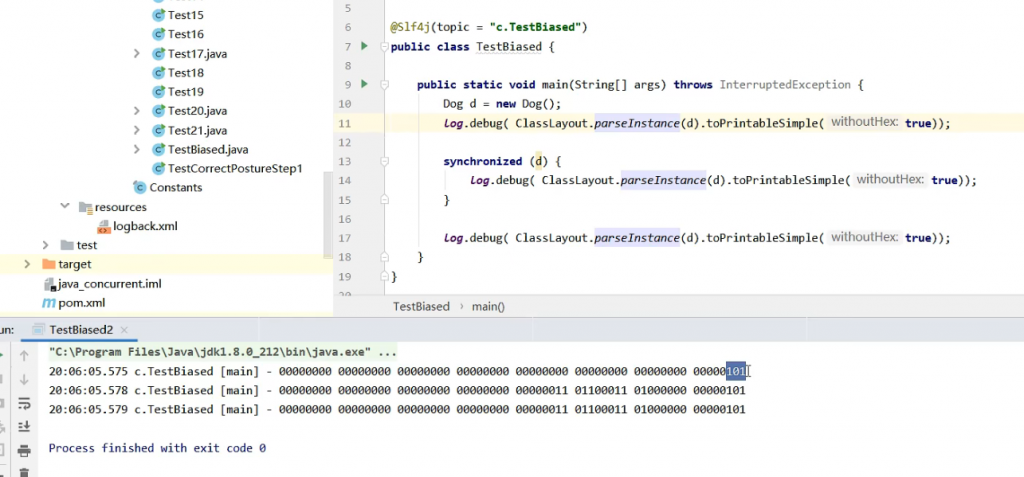Click the run gutter icon beside class TestBiased
The image size is (1024, 477).
(x=364, y=46)
